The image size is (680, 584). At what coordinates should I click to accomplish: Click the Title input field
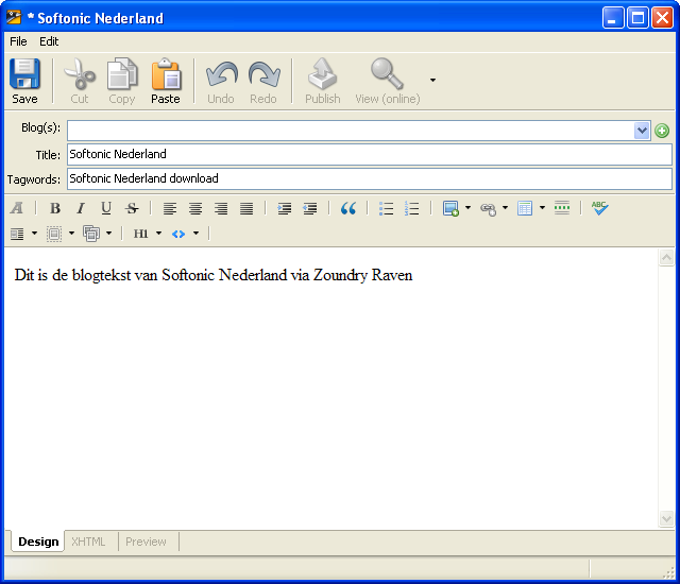[x=369, y=154]
